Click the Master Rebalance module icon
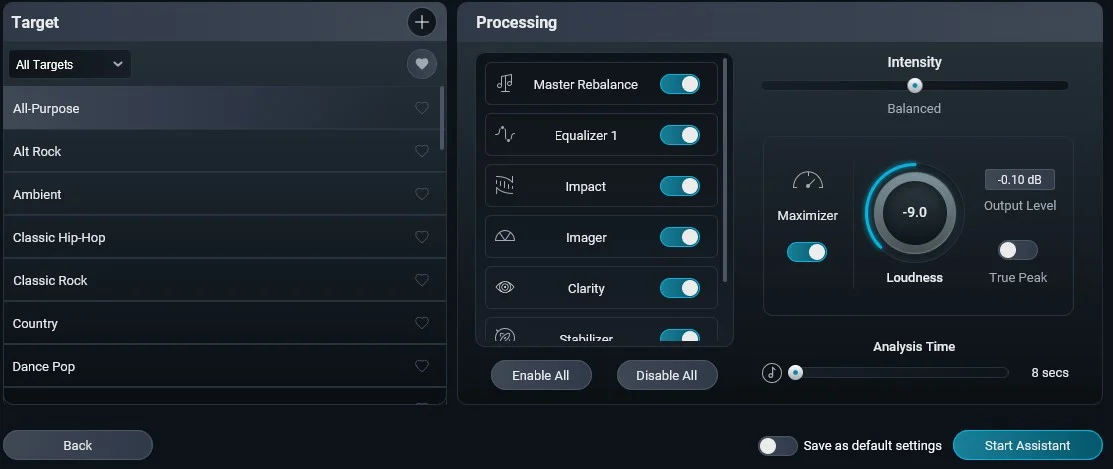Screen dimensions: 1113x469 (505, 84)
